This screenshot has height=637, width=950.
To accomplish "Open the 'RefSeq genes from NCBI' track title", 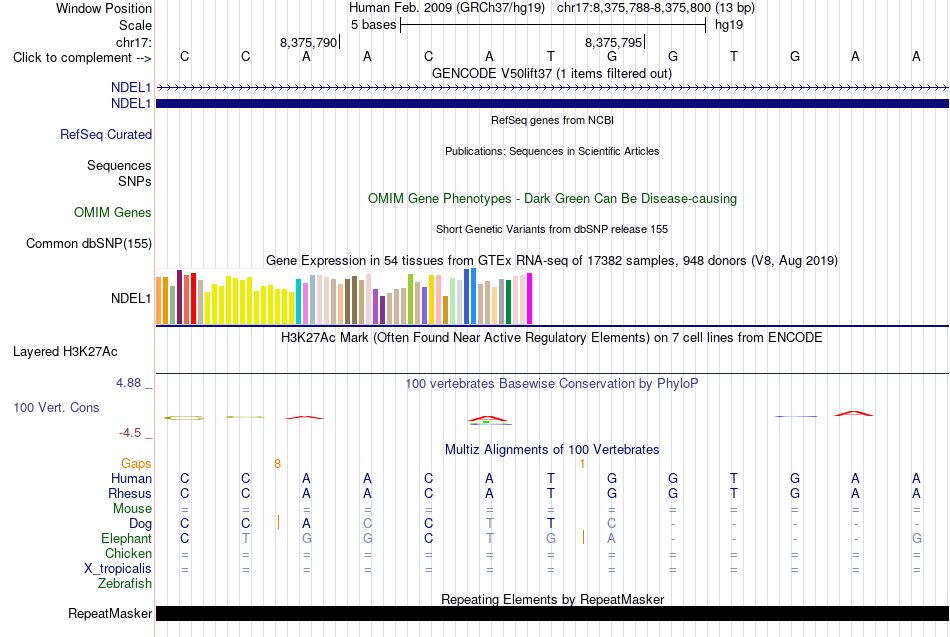I will click(x=553, y=120).
